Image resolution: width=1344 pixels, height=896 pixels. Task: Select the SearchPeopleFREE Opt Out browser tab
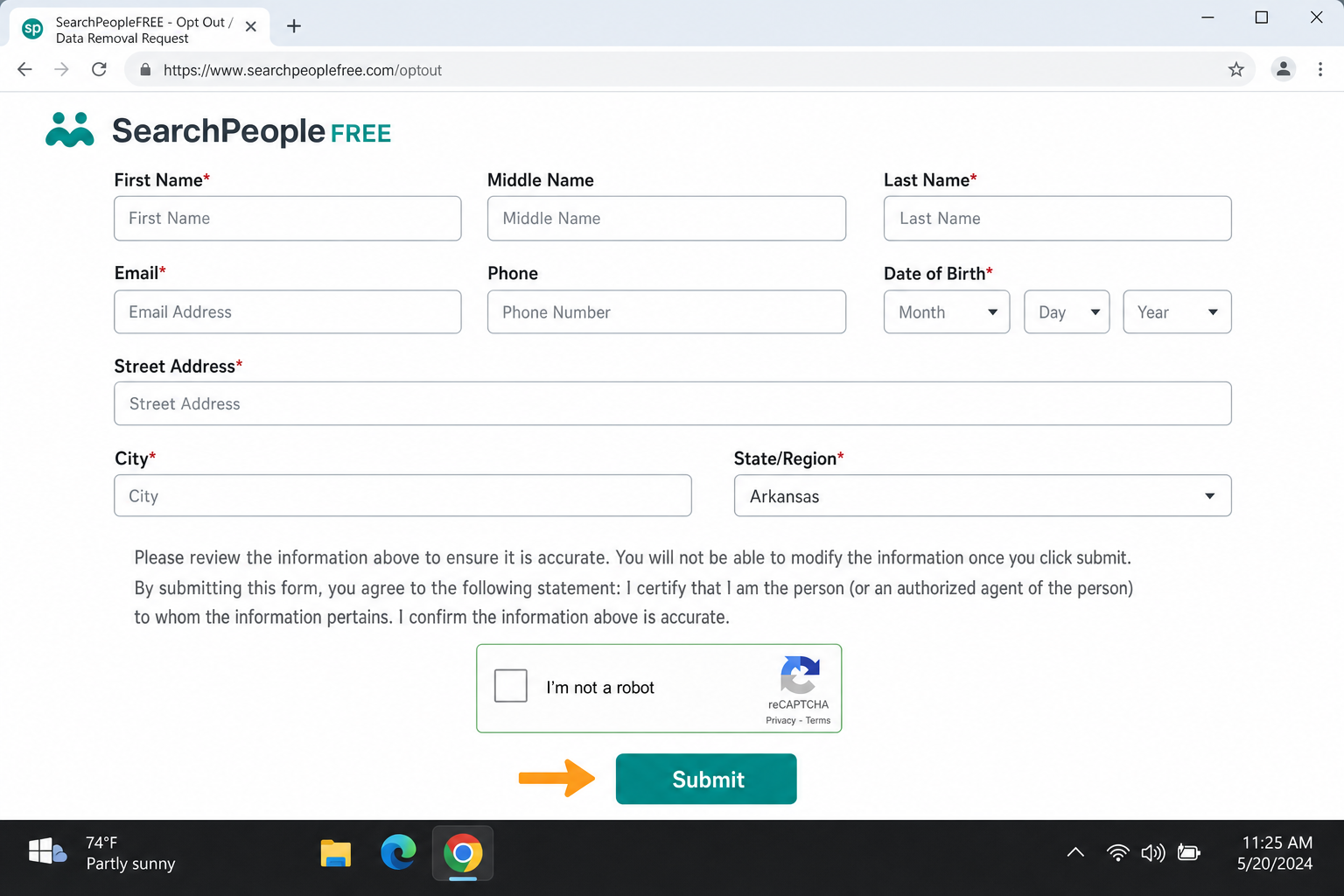pos(140,30)
